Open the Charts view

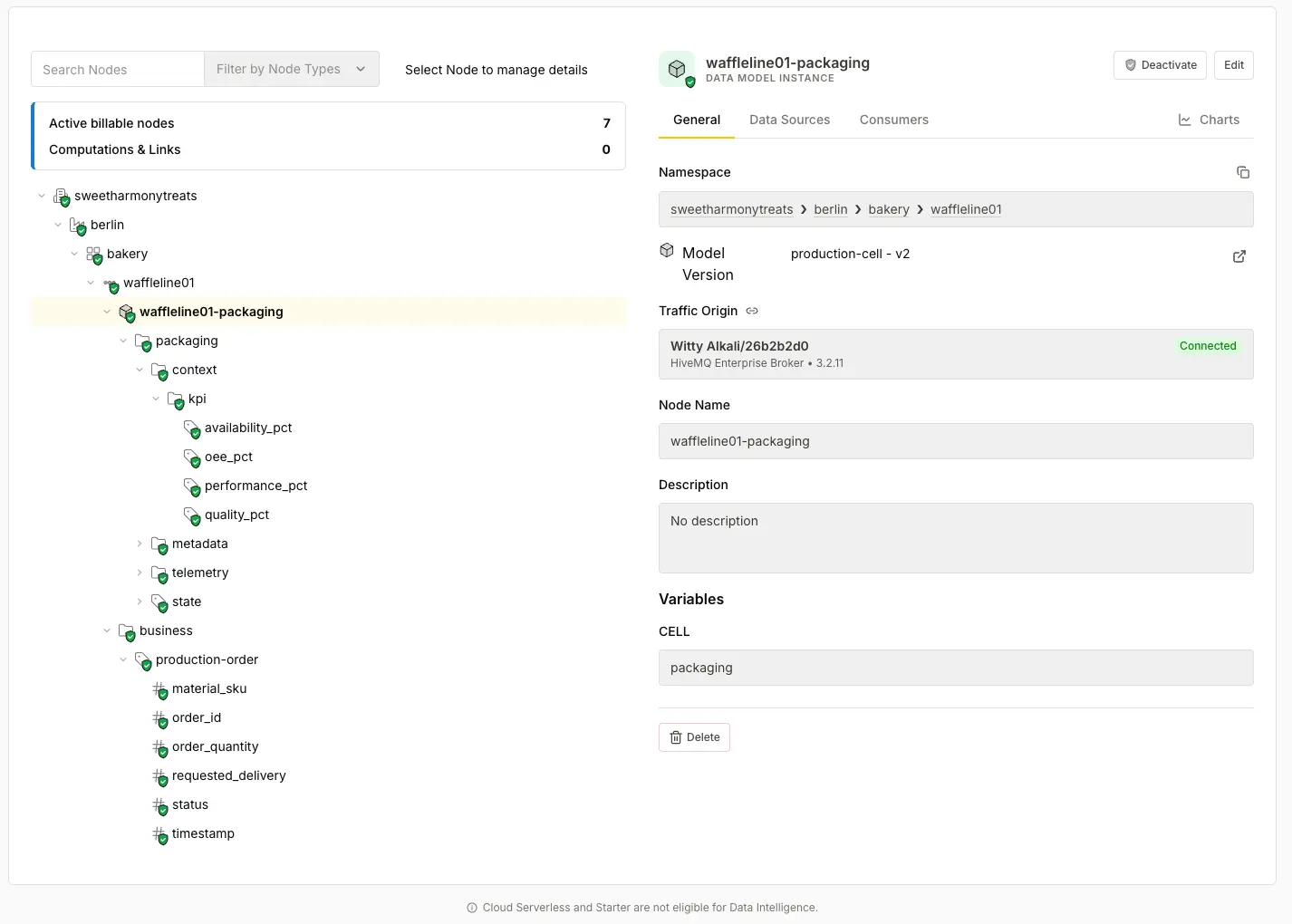[1209, 120]
